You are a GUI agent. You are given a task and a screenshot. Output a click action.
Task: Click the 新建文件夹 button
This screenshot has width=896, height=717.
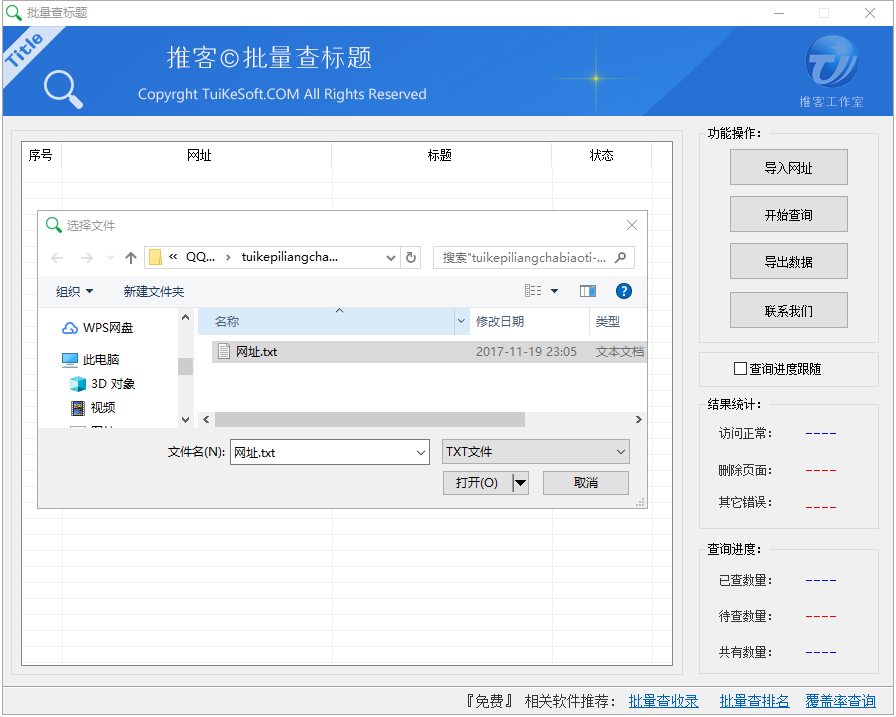click(154, 292)
